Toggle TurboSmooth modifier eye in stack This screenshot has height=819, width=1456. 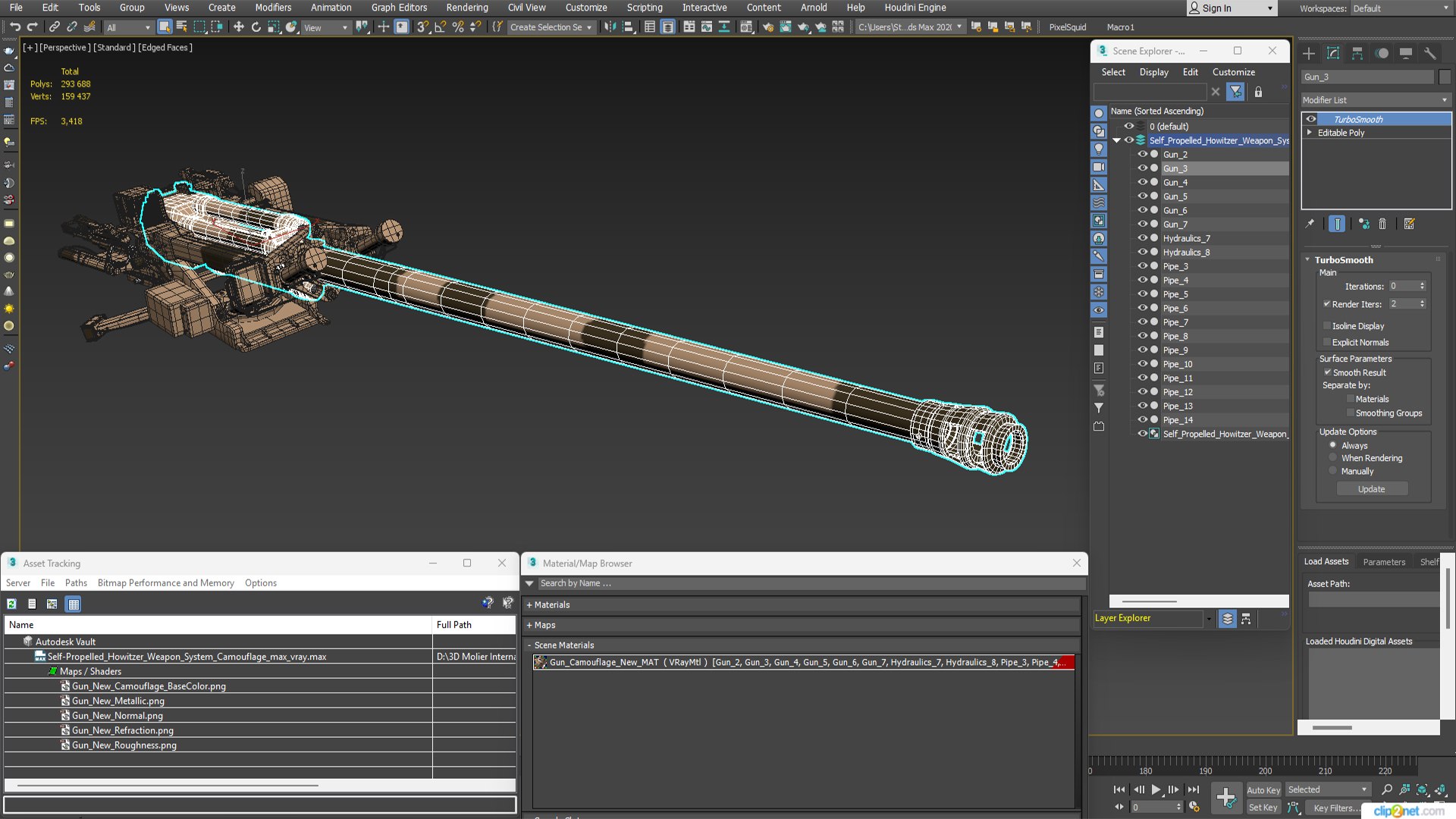(1310, 119)
